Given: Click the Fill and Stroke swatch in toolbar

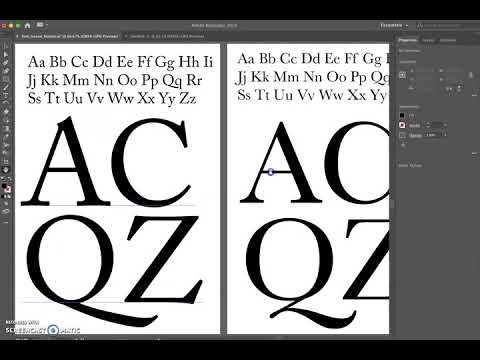Looking at the screenshot, I should 6,188.
